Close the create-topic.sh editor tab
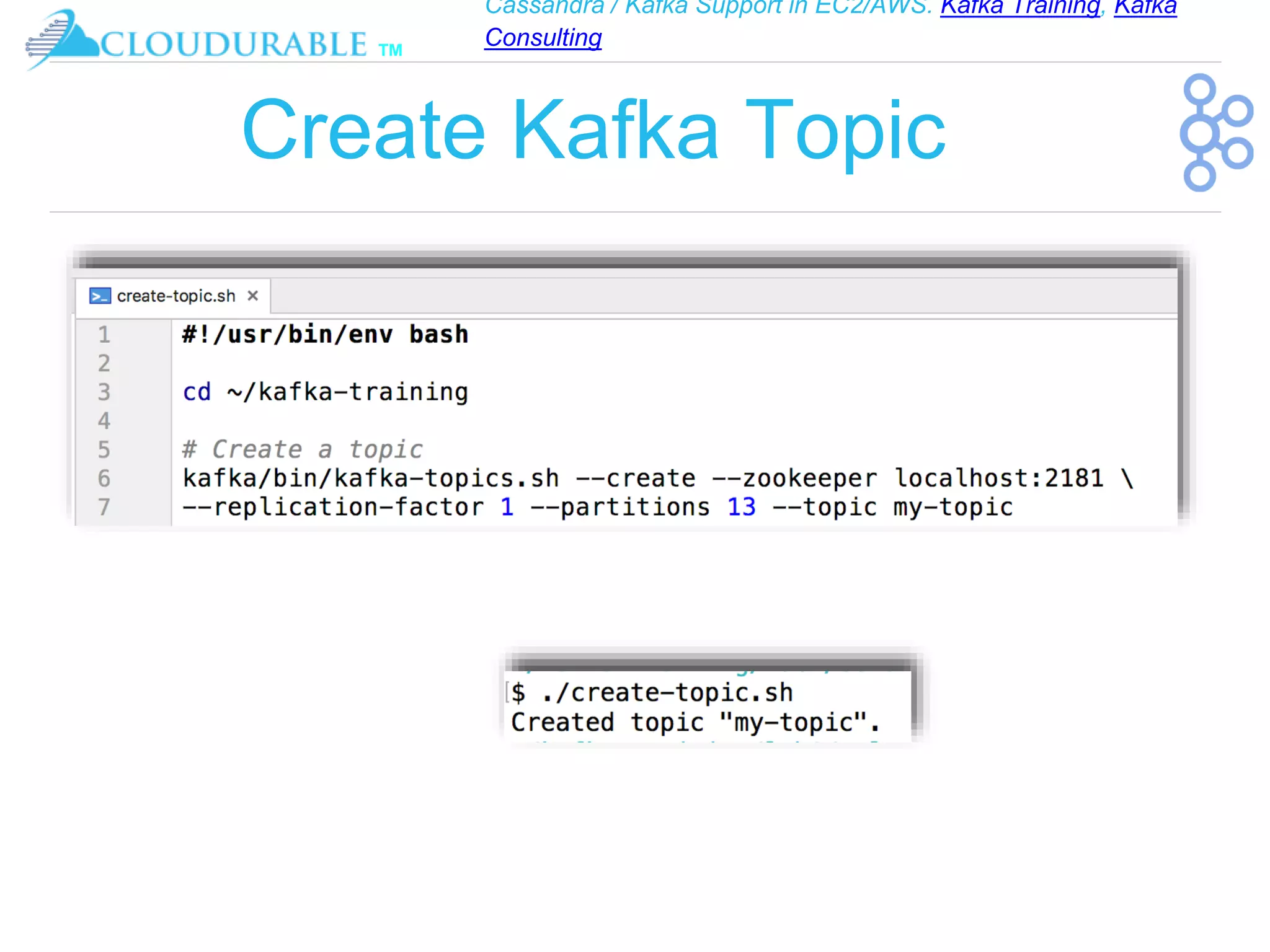 [252, 296]
